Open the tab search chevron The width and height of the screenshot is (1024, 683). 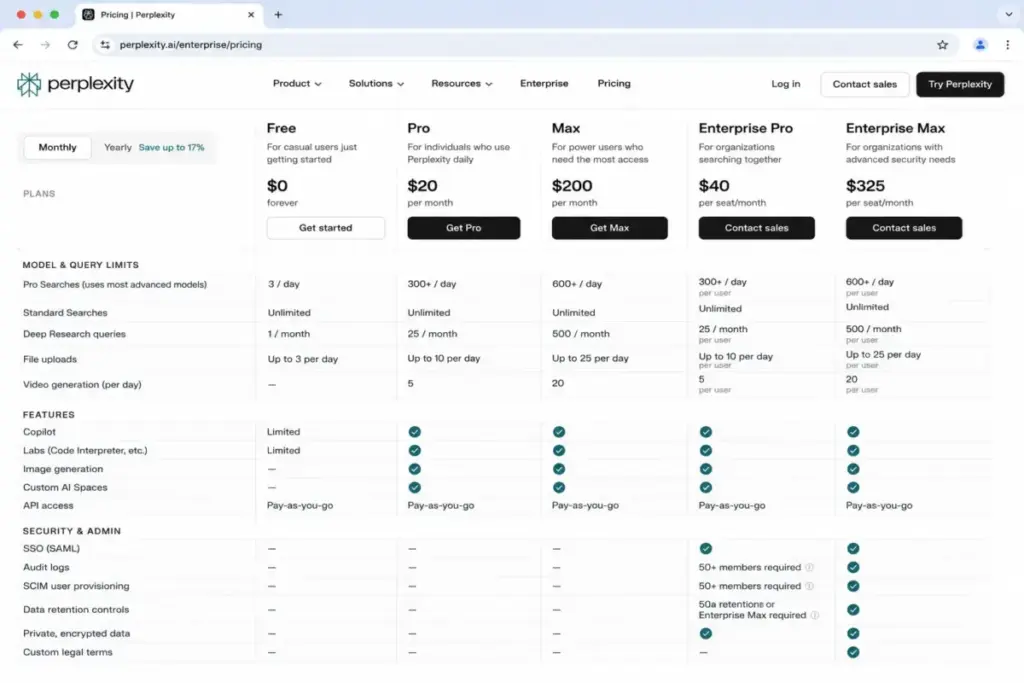1008,14
